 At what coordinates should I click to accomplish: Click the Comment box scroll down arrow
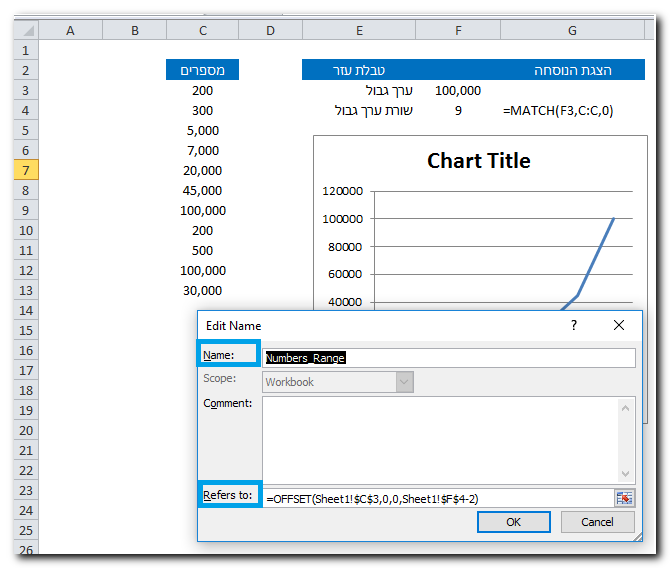click(627, 475)
